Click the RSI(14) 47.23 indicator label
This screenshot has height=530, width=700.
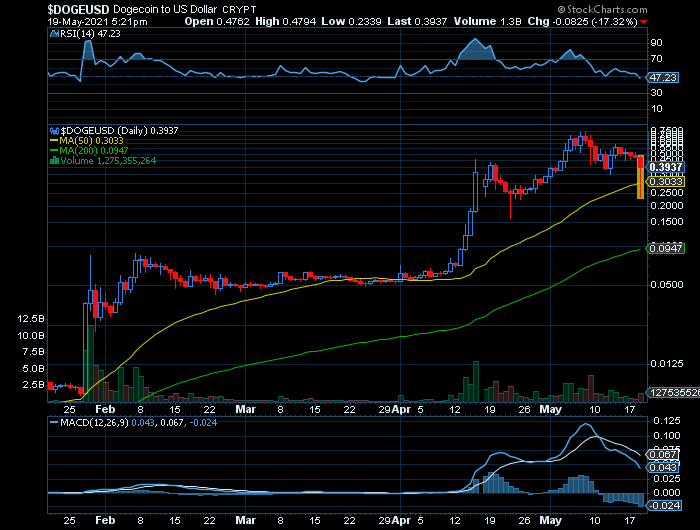coord(90,33)
